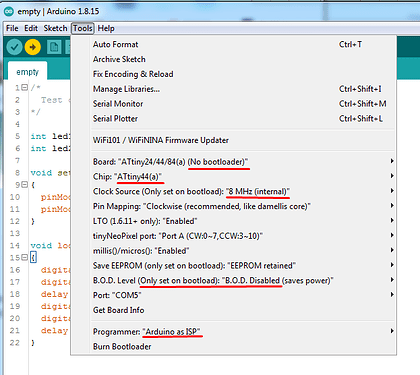Image resolution: width=420 pixels, height=375 pixels.
Task: Expand the Board ATtiny24/44/84 submenu
Action: point(233,162)
